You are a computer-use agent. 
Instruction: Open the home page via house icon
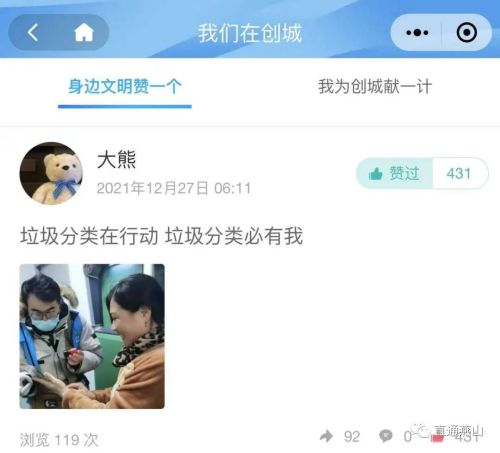pos(84,33)
